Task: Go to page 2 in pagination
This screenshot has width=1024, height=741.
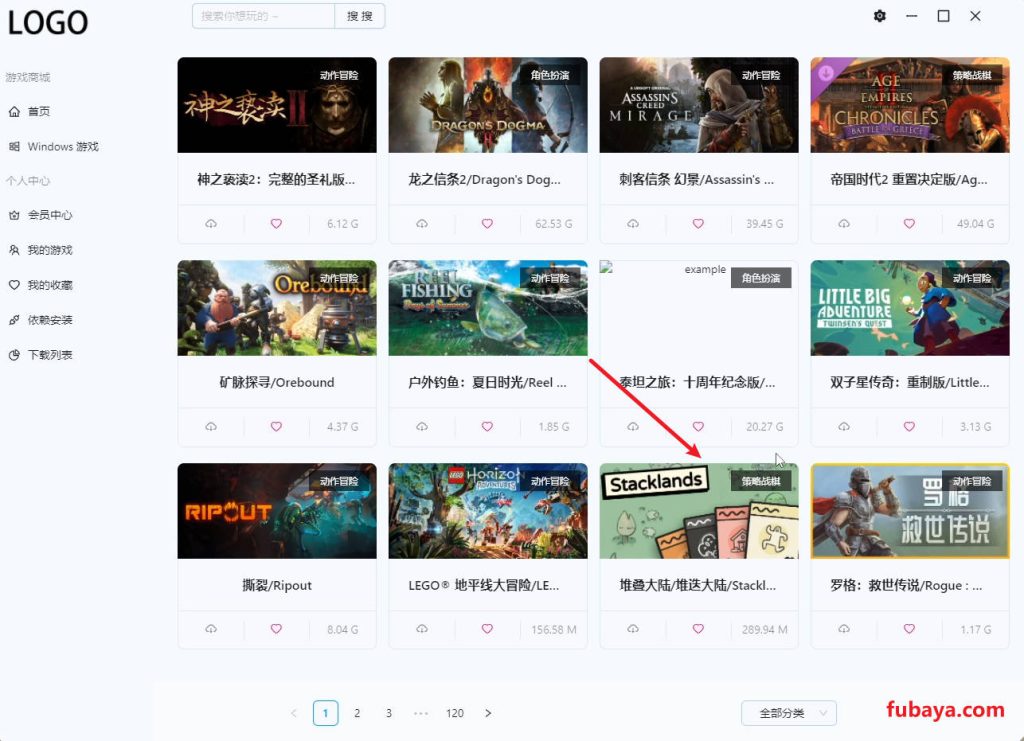Action: pos(357,713)
